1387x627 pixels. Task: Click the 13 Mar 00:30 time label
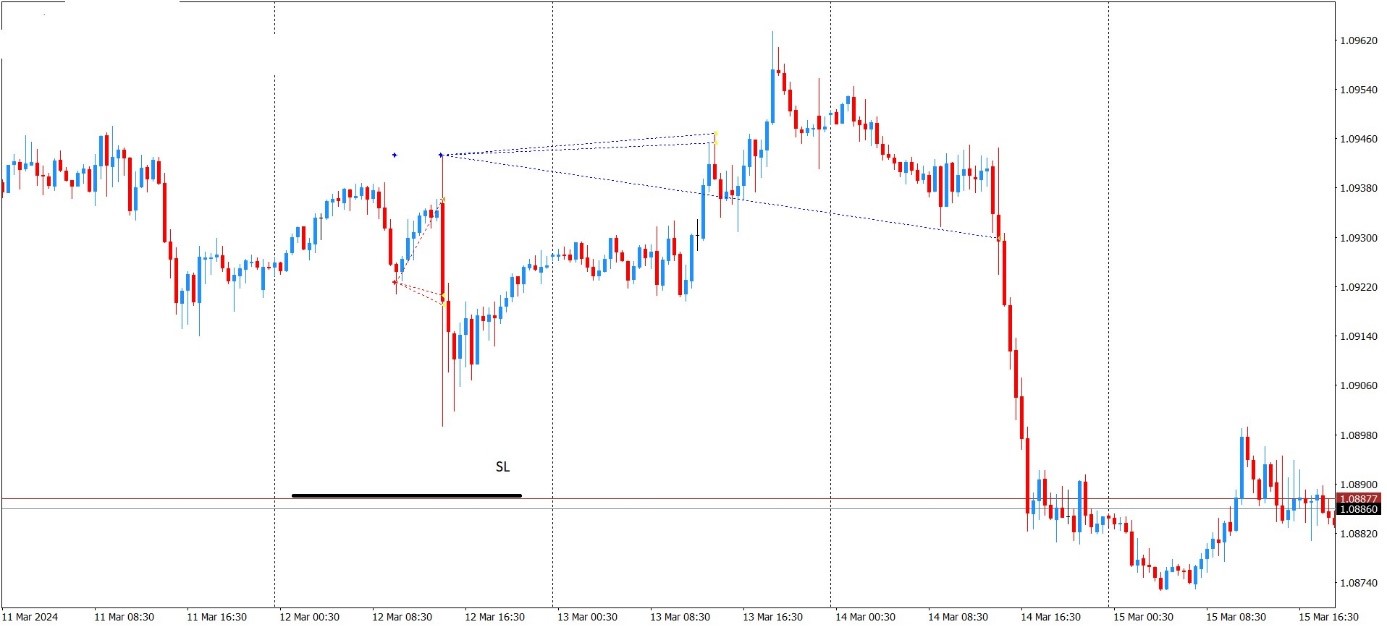(x=588, y=617)
